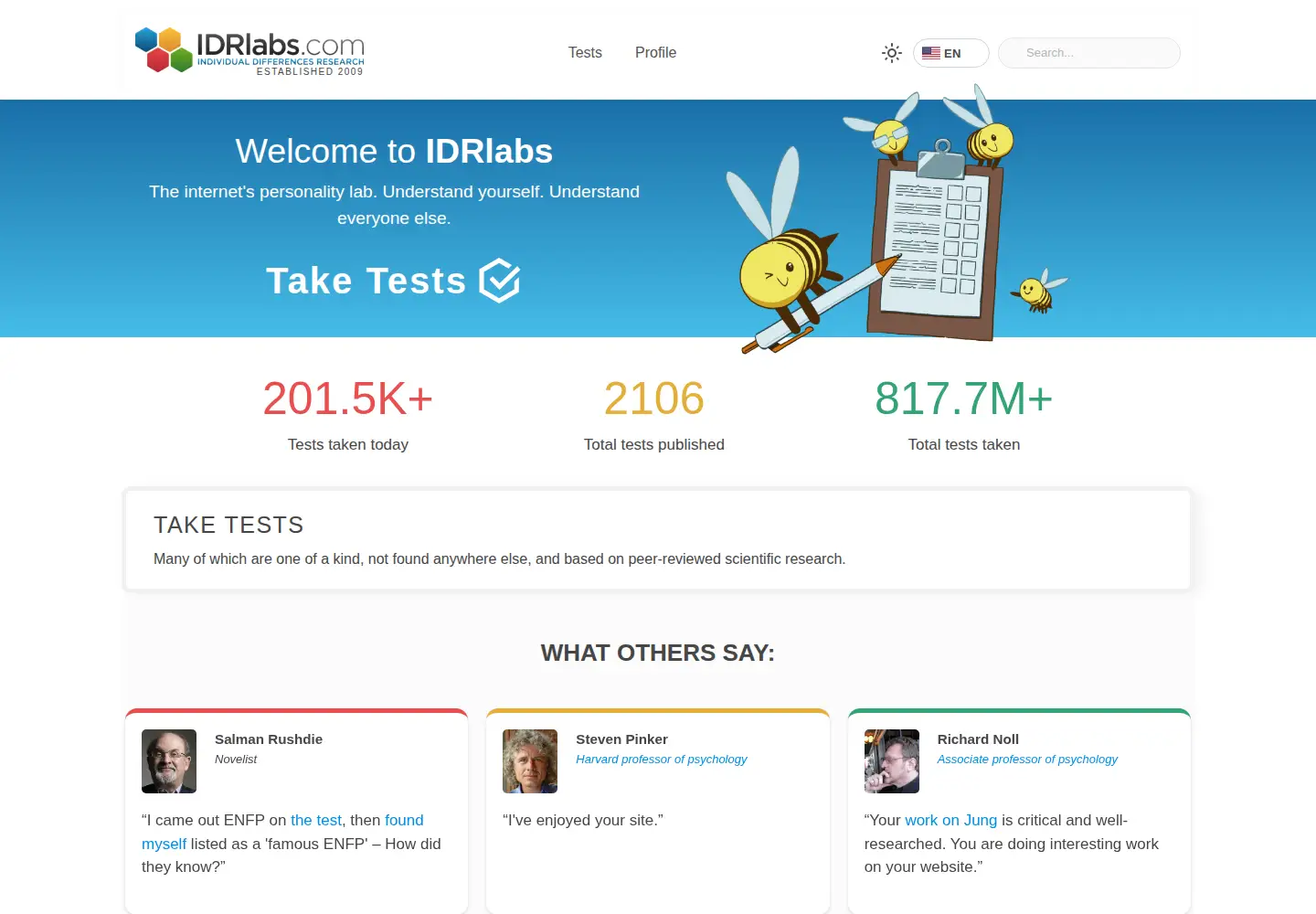
Task: Follow 'work on Jung' link
Action: click(x=951, y=821)
